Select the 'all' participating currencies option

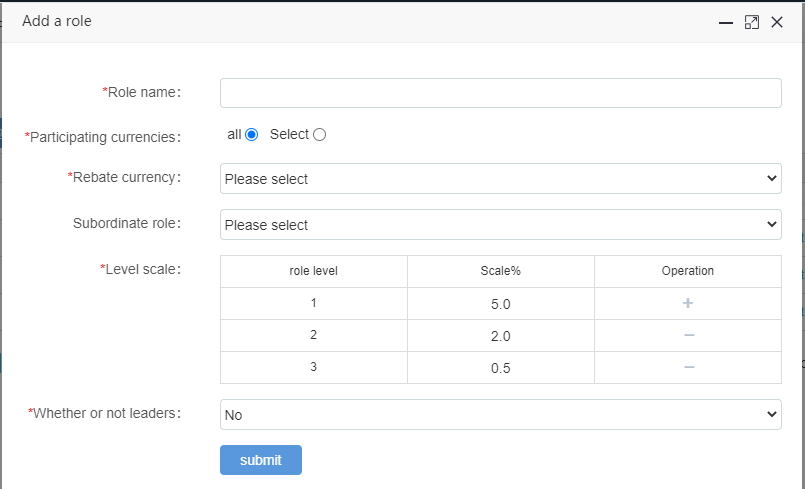(252, 135)
